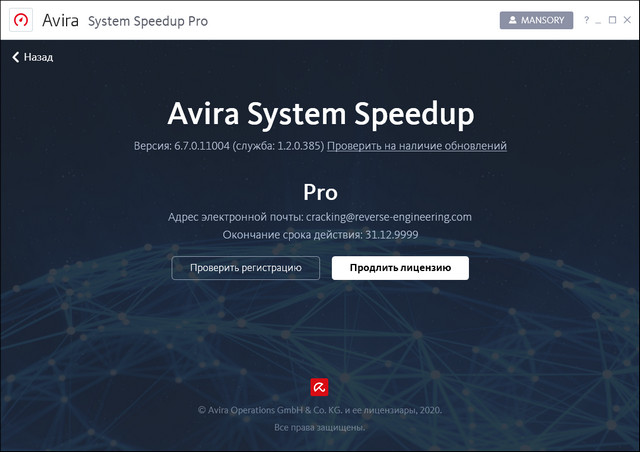Close the Avira System Speedup window
Image resolution: width=640 pixels, height=452 pixels.
tap(628, 20)
